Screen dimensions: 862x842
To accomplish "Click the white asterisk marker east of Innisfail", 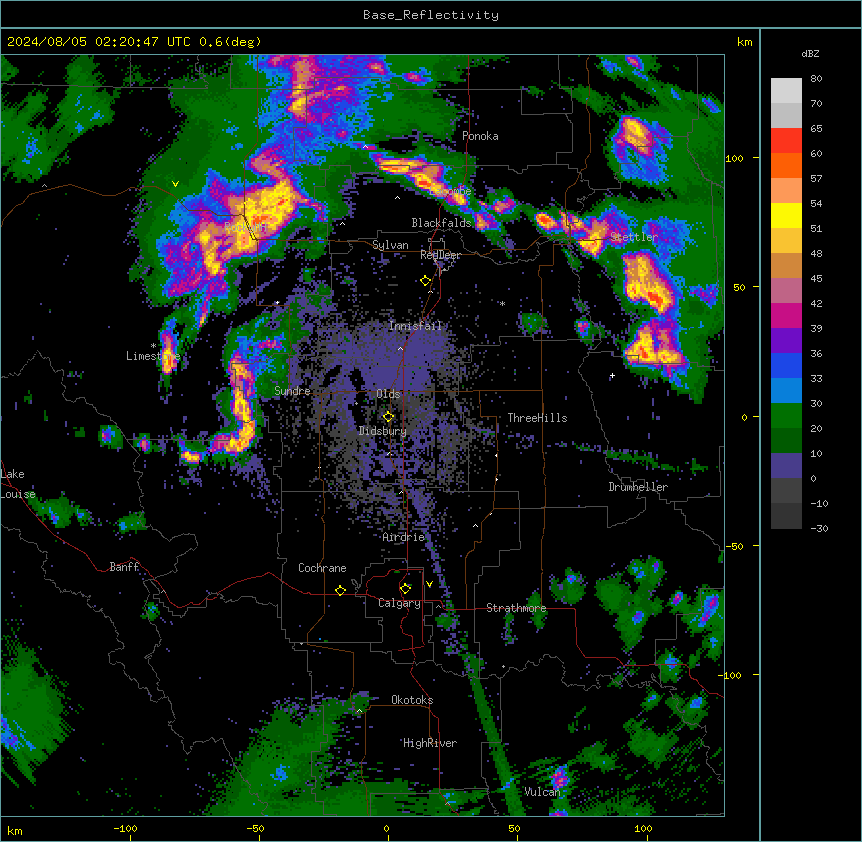I will tap(502, 303).
